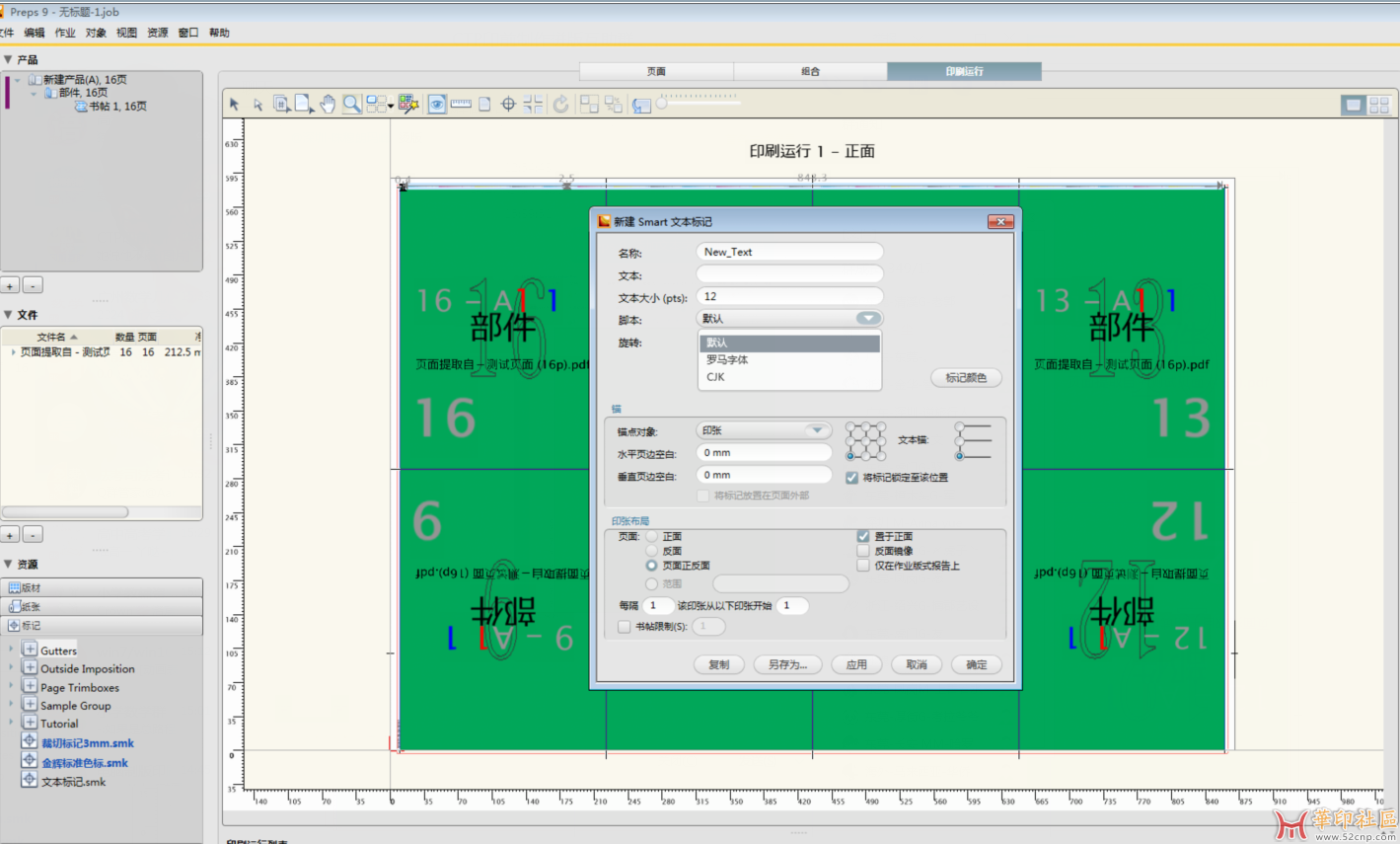Expand the Page Trimboxes group
The image size is (1400, 844).
tap(12, 686)
